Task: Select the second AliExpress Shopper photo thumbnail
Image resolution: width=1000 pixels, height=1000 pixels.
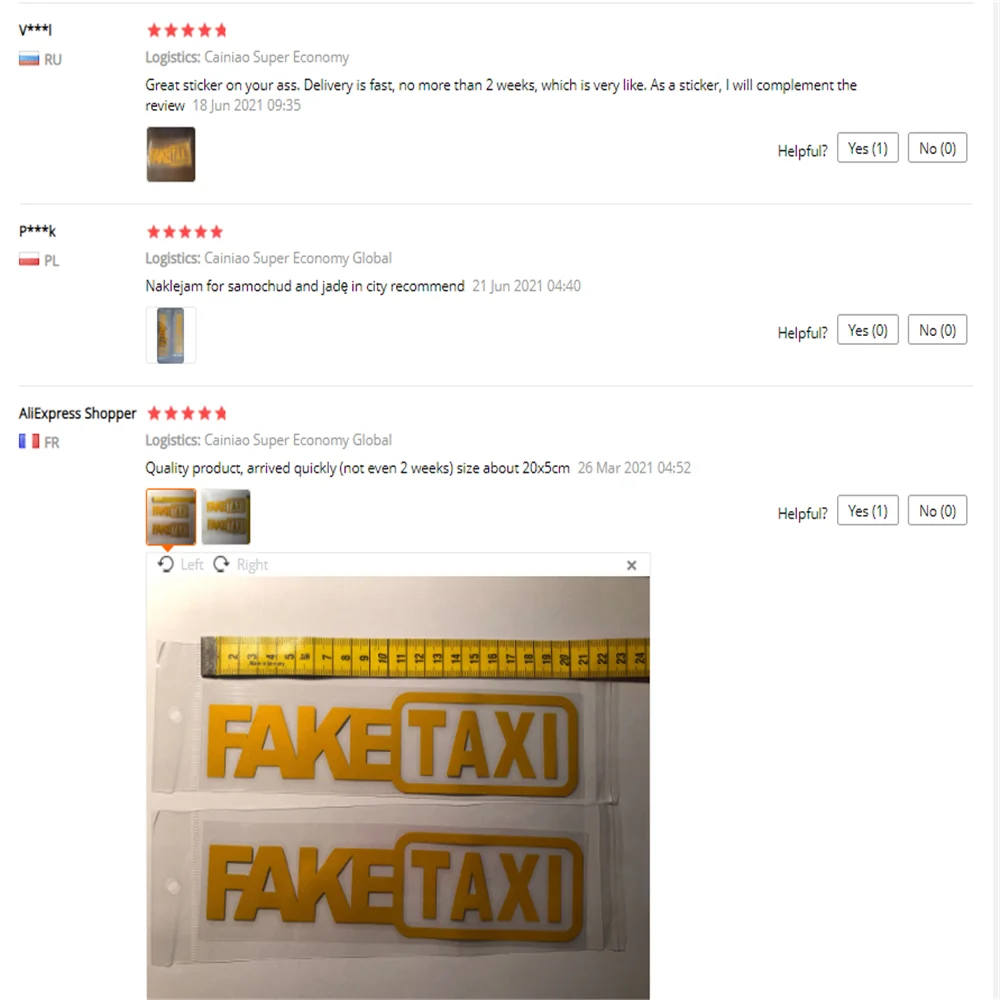Action: (226, 517)
